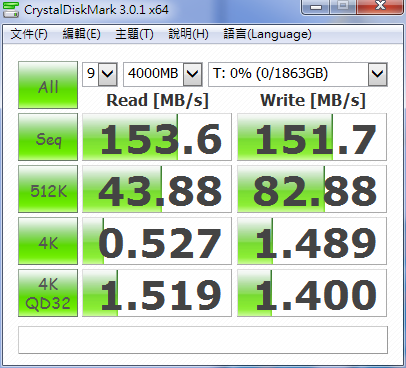Click the 512K write result 82.88

coord(312,189)
